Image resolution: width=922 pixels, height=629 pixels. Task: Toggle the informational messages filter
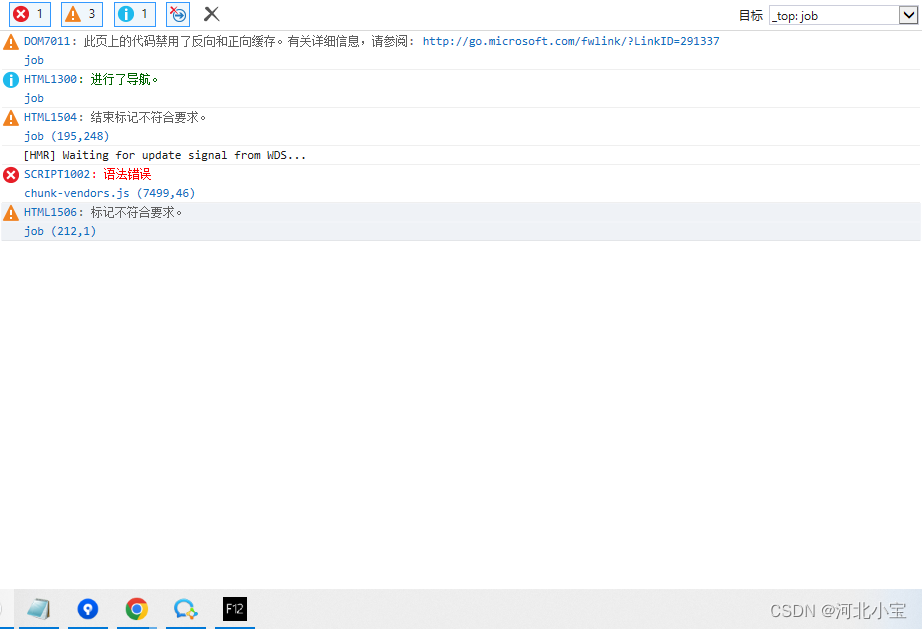pos(134,14)
